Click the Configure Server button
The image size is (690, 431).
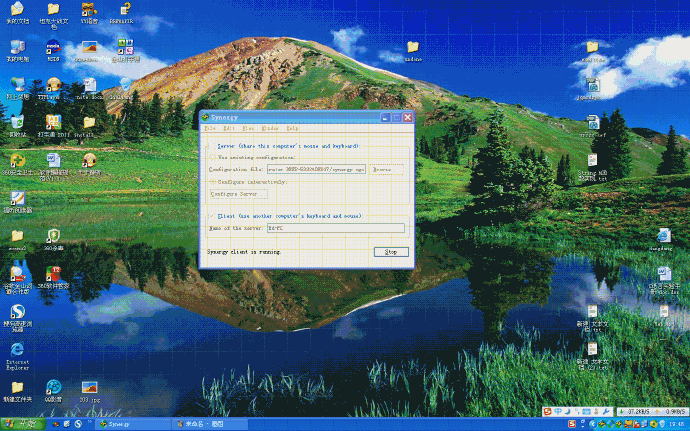[x=236, y=194]
